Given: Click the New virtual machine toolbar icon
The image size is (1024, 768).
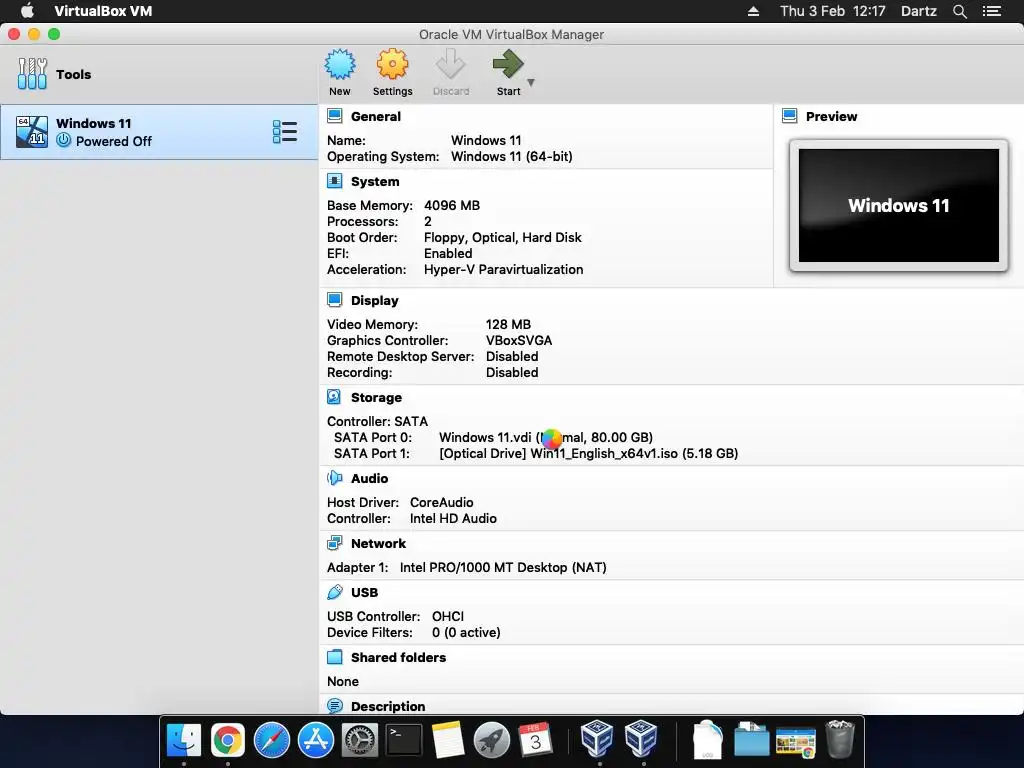Looking at the screenshot, I should click(340, 72).
